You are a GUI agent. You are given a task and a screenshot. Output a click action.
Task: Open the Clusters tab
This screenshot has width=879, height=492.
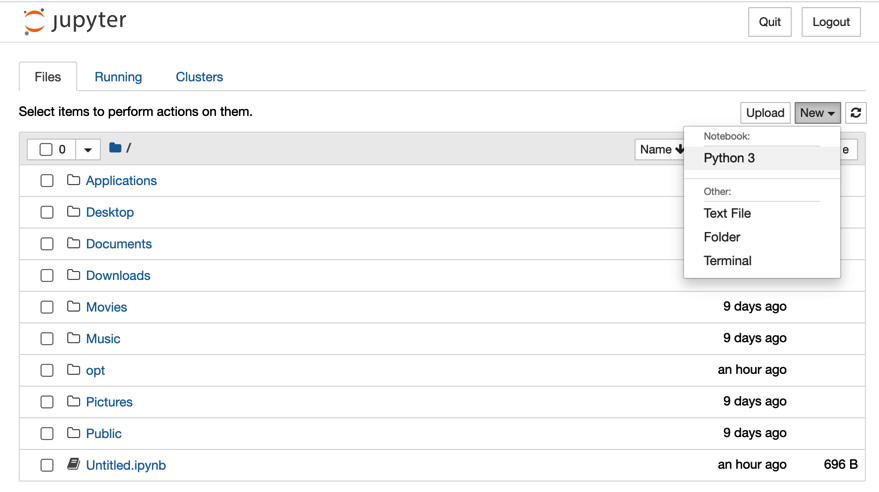(x=199, y=77)
